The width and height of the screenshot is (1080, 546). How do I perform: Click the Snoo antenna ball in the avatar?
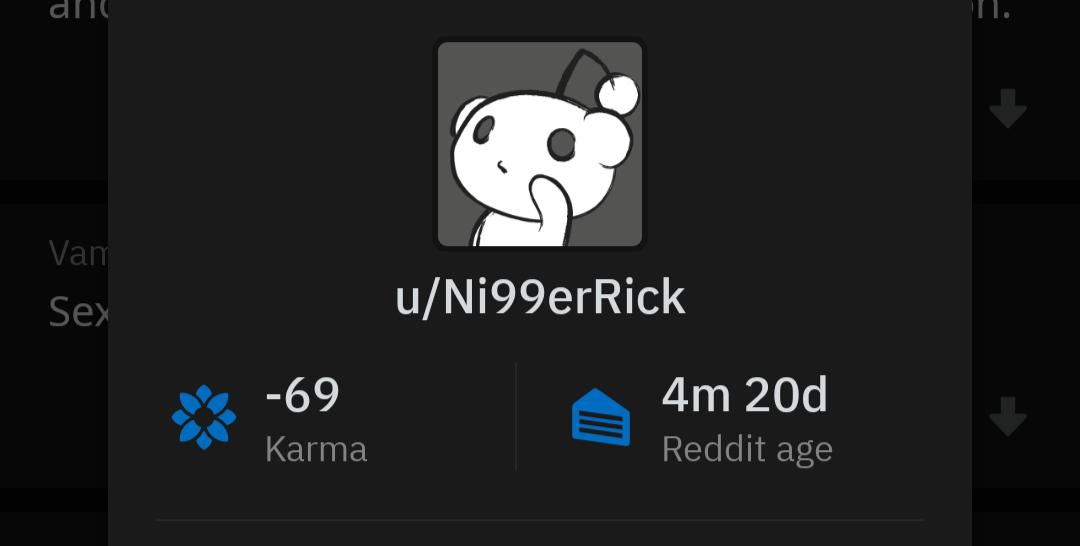(618, 94)
